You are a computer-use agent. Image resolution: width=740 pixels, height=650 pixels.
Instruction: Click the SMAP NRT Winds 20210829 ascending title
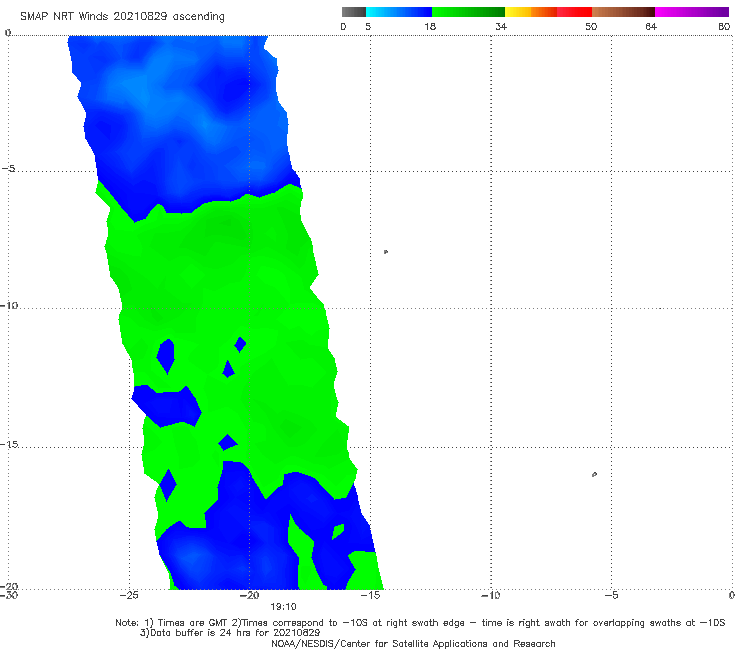coord(122,17)
